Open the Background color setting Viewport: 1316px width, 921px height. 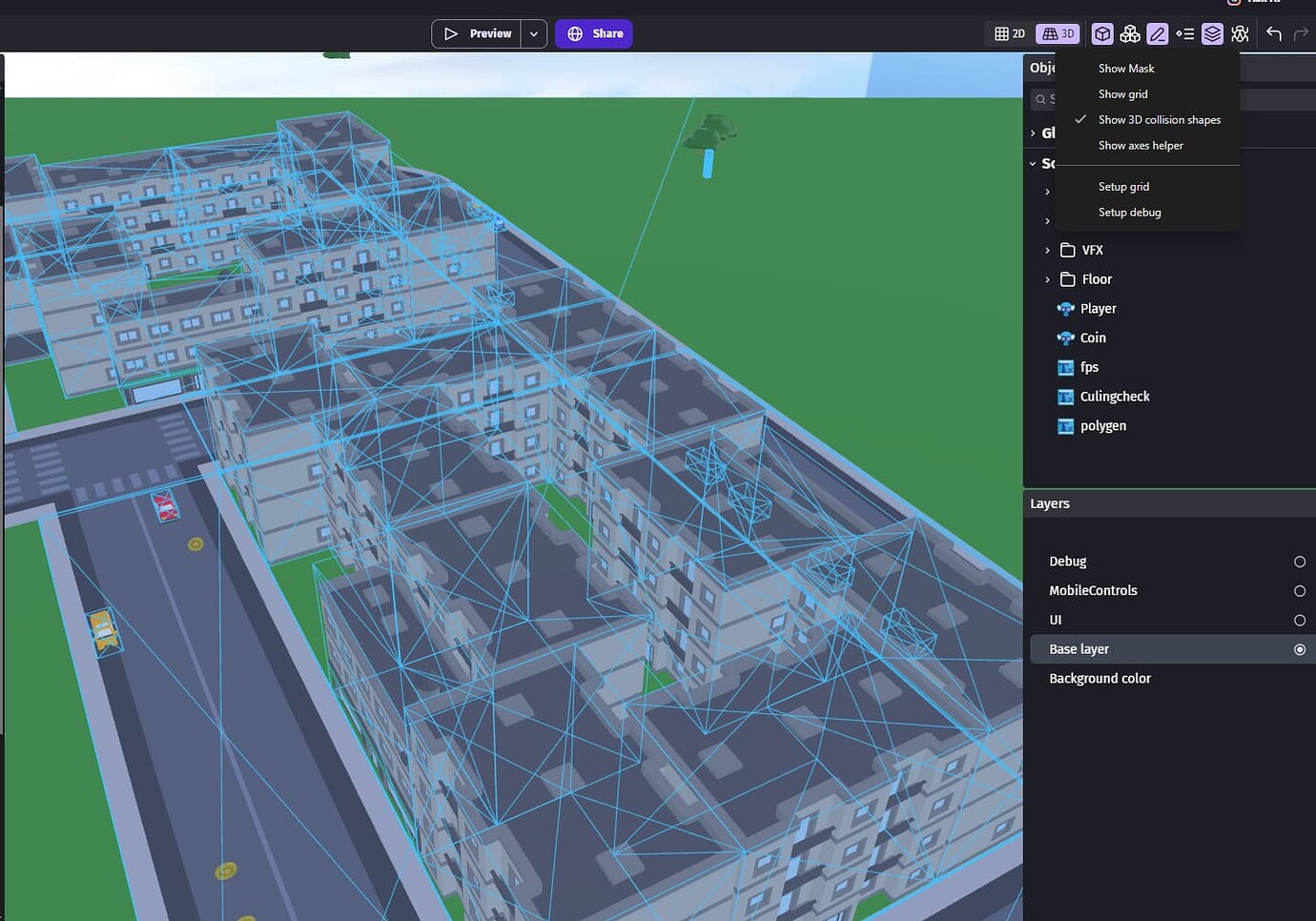[1100, 678]
